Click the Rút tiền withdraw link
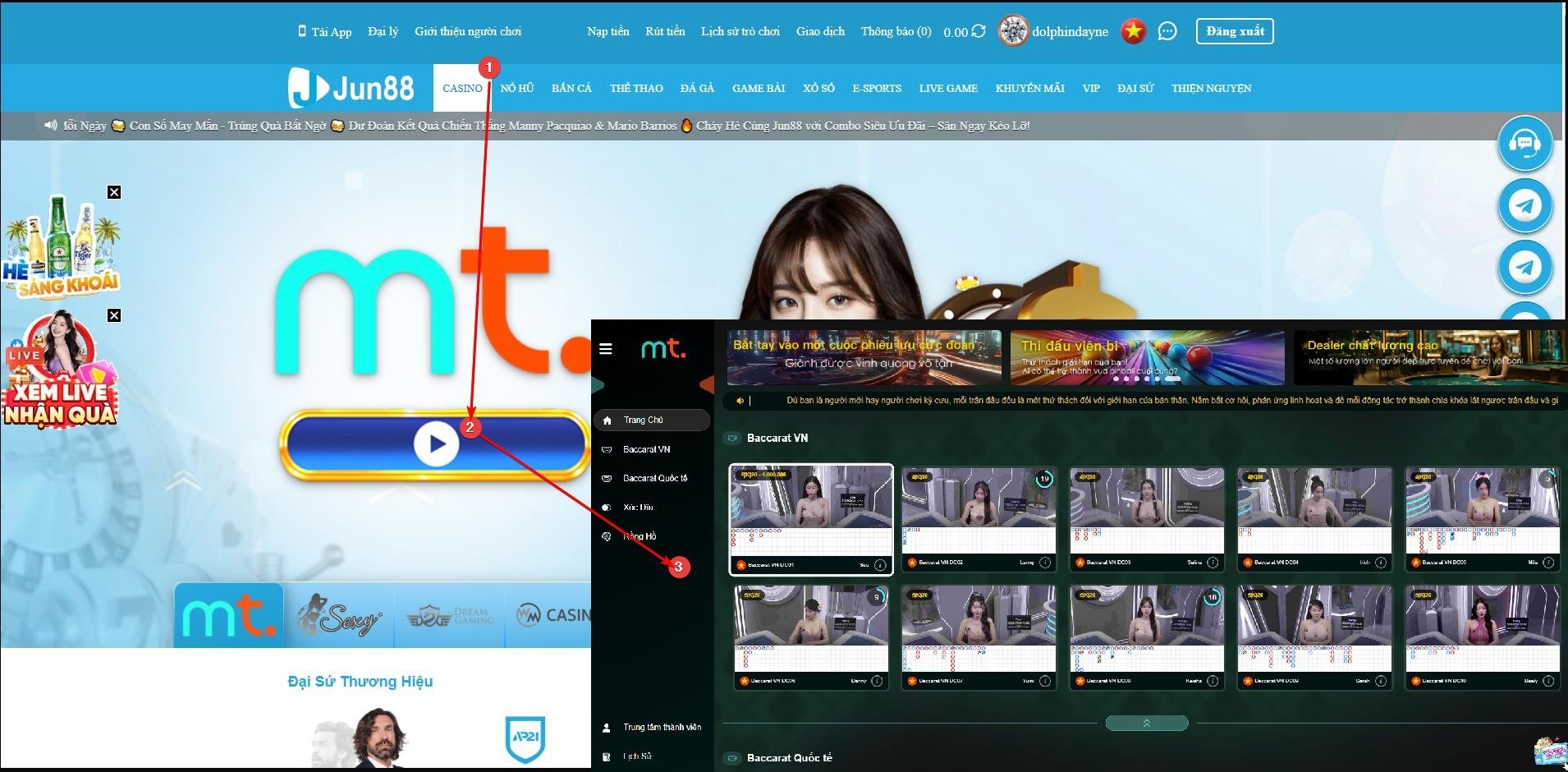Viewport: 1568px width, 772px height. (x=665, y=31)
